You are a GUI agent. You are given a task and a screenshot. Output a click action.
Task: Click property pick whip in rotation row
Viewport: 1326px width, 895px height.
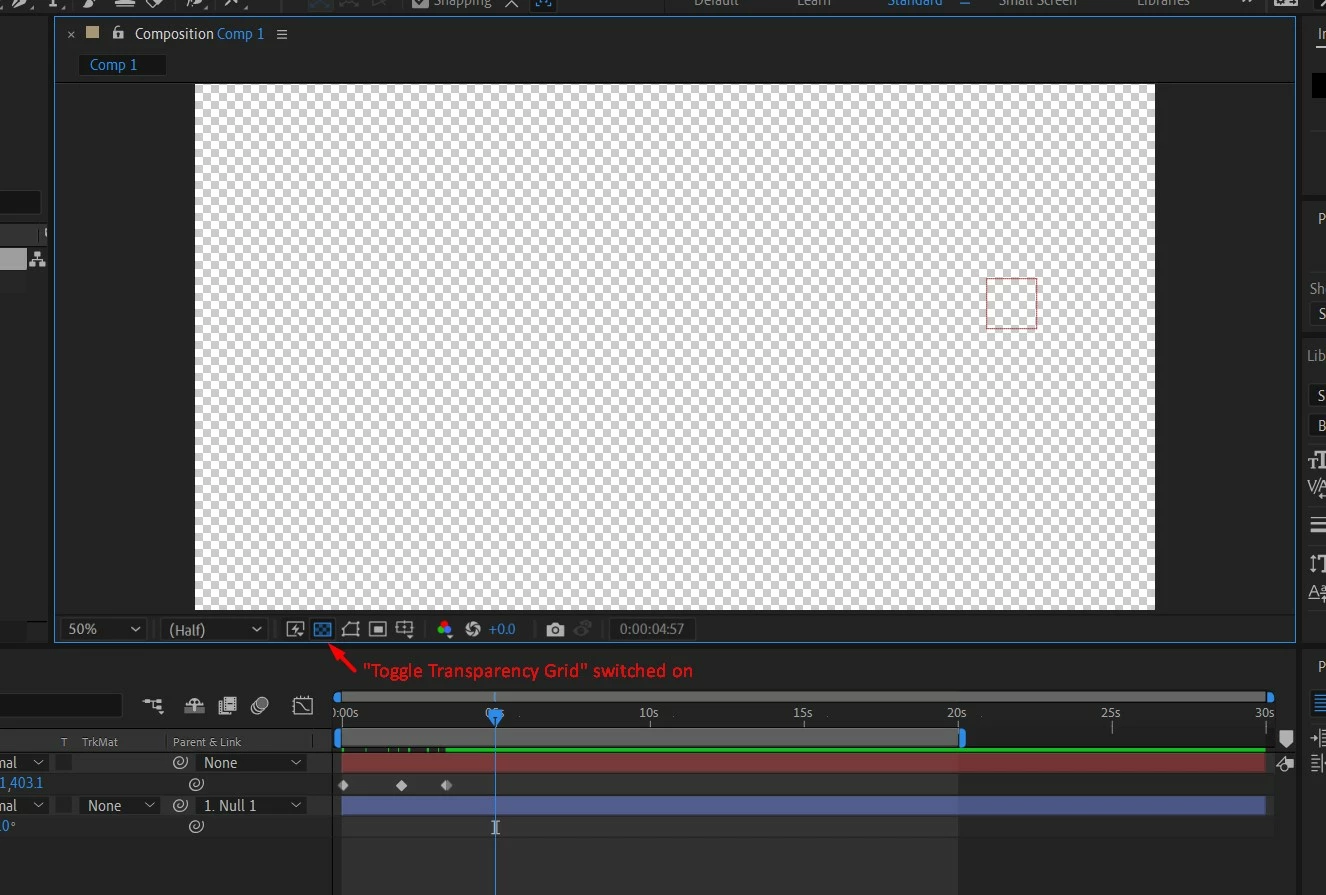[196, 827]
